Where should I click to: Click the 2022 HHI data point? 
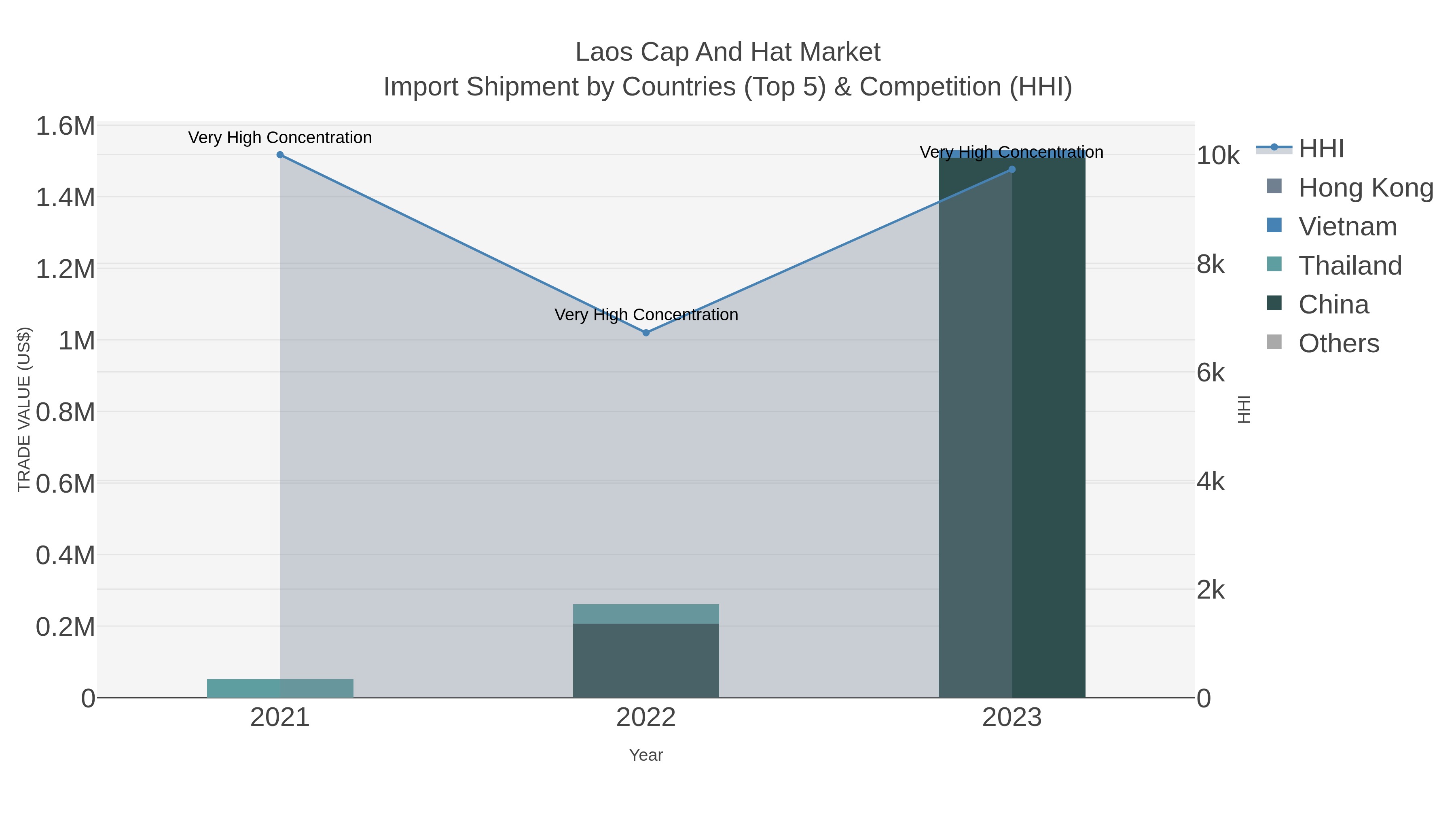(x=646, y=333)
